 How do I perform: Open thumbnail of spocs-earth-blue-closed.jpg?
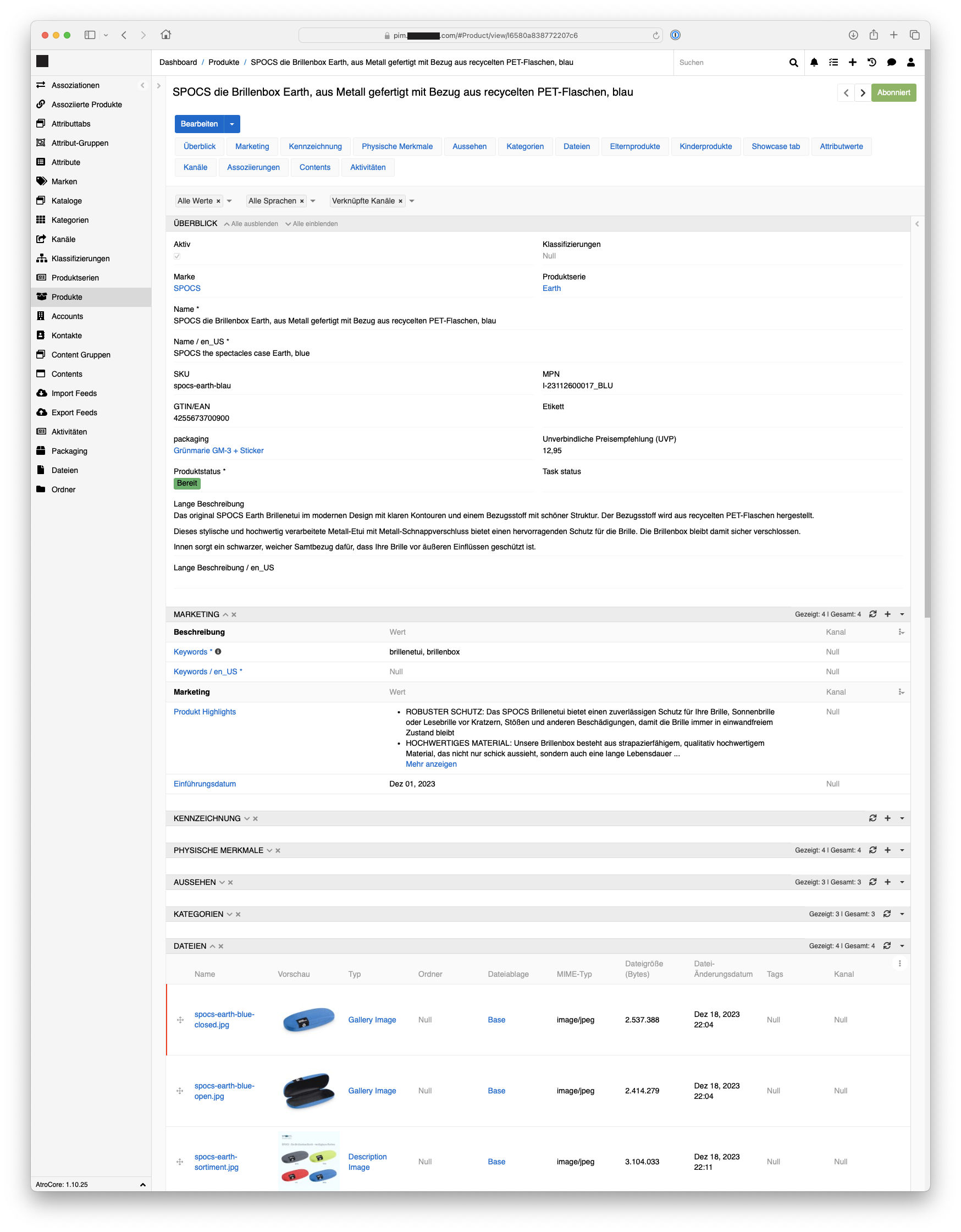pyautogui.click(x=308, y=1019)
